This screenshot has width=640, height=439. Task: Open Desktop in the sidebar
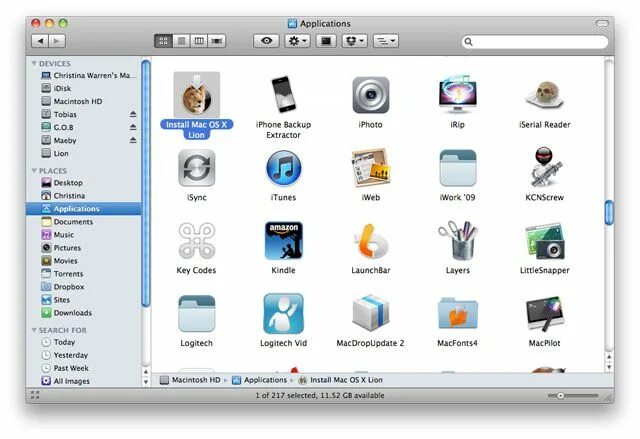[84, 183]
